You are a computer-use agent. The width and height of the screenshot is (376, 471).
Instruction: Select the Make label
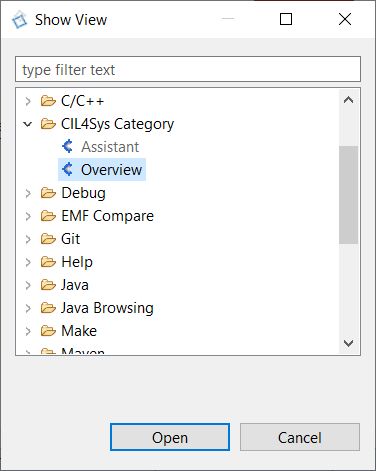coord(79,331)
